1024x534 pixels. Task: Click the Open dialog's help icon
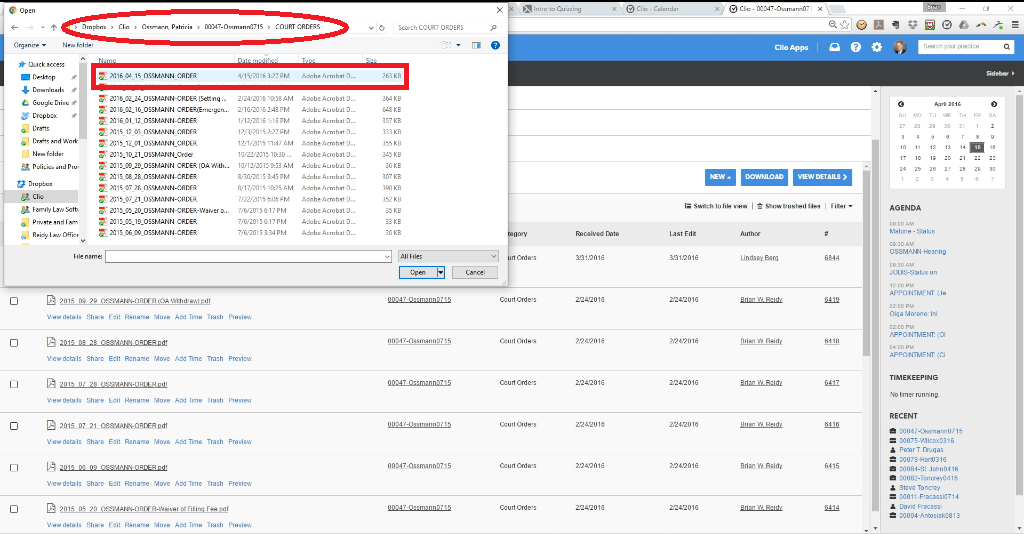[x=496, y=45]
